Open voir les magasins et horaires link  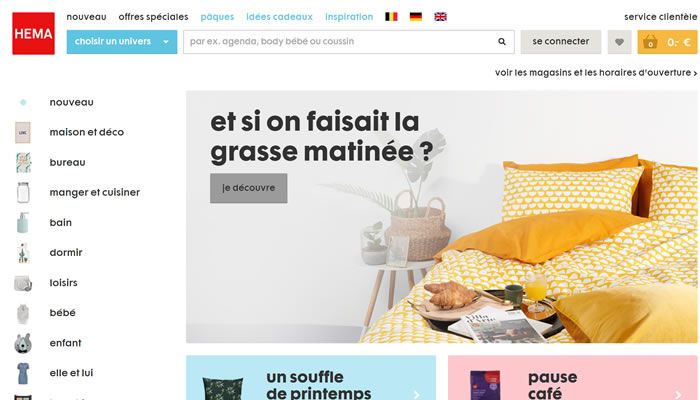coord(596,73)
